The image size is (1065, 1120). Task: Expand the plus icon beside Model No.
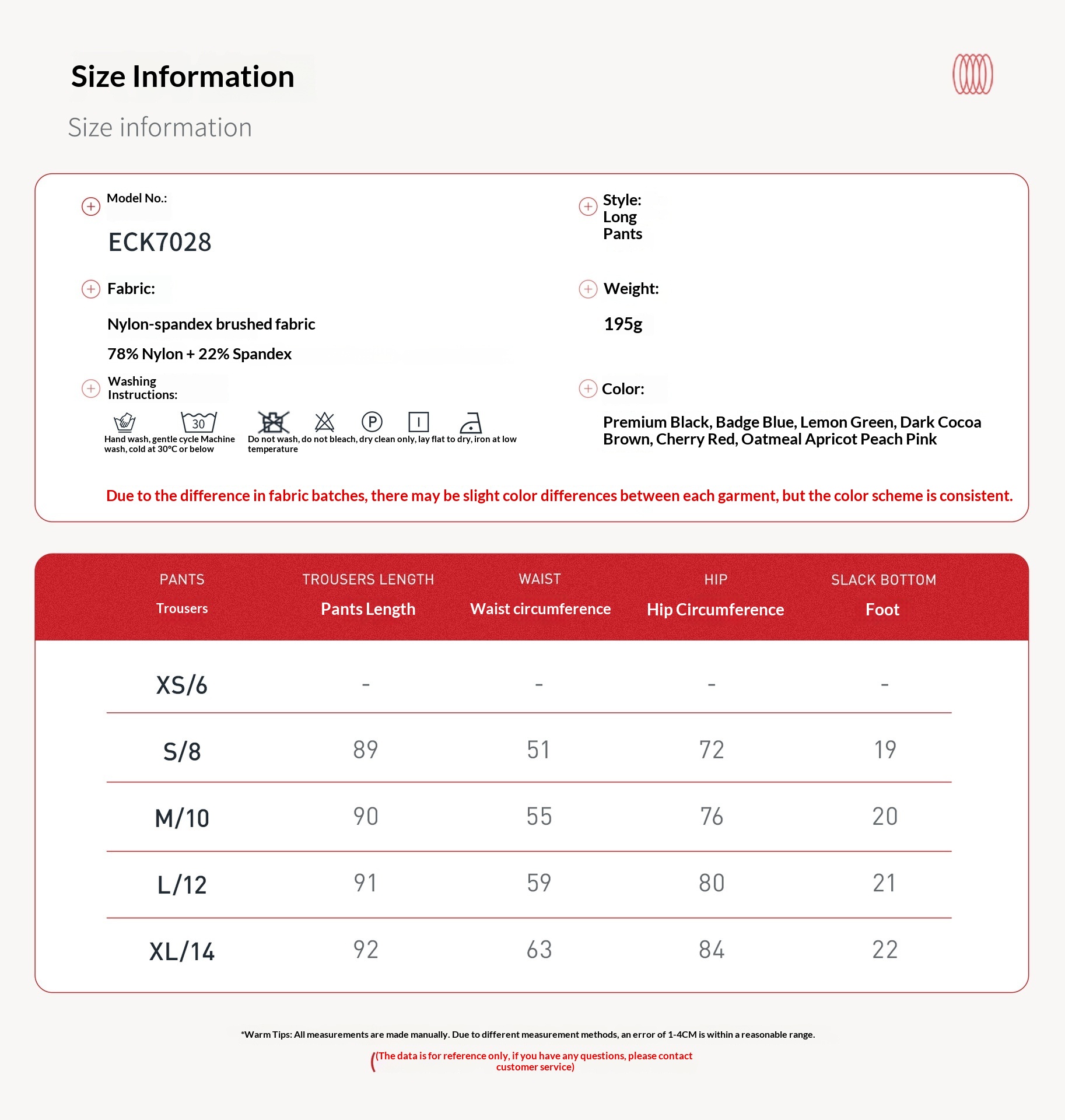[91, 206]
